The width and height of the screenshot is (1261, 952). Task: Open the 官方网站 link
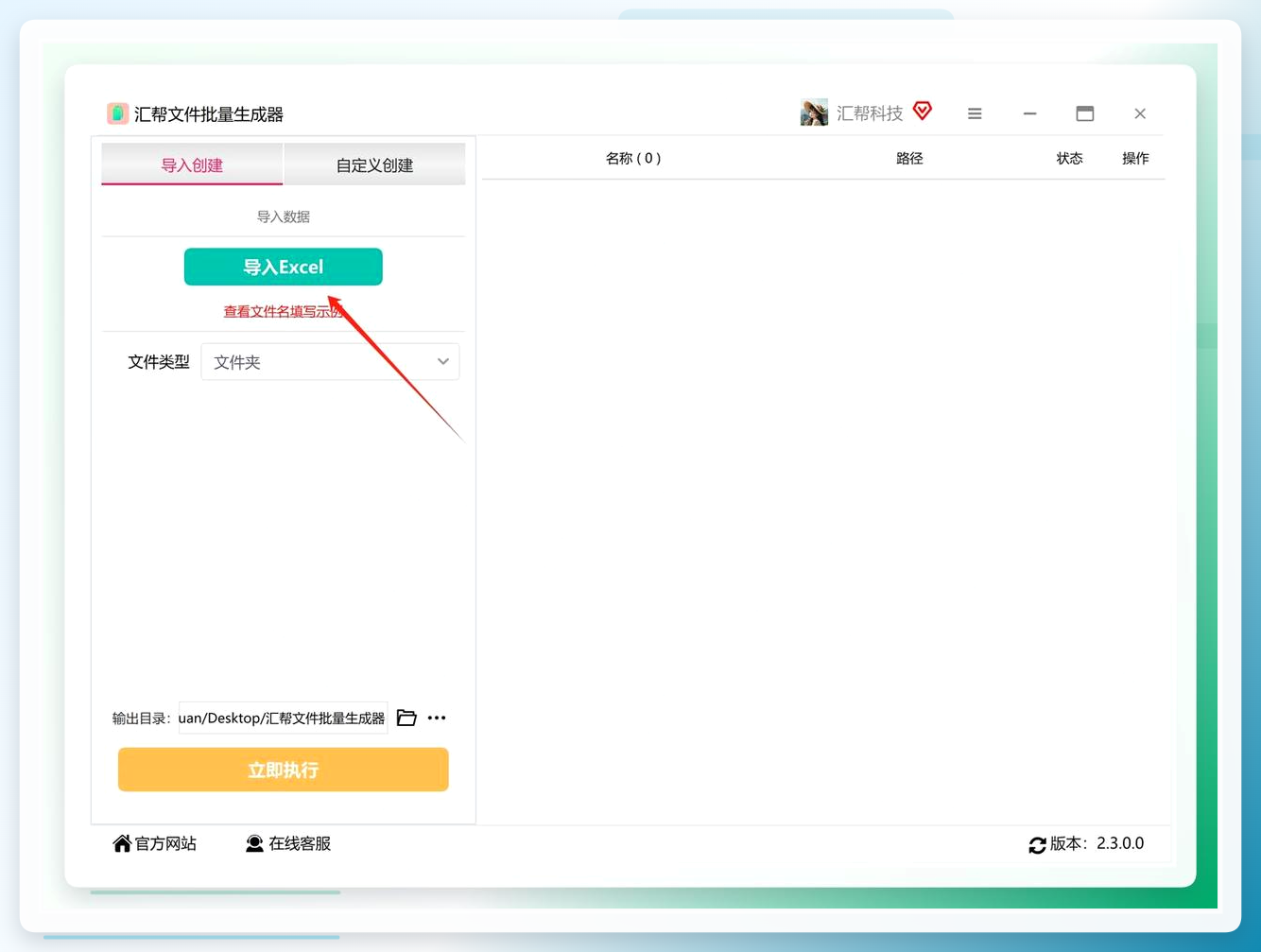coord(165,843)
